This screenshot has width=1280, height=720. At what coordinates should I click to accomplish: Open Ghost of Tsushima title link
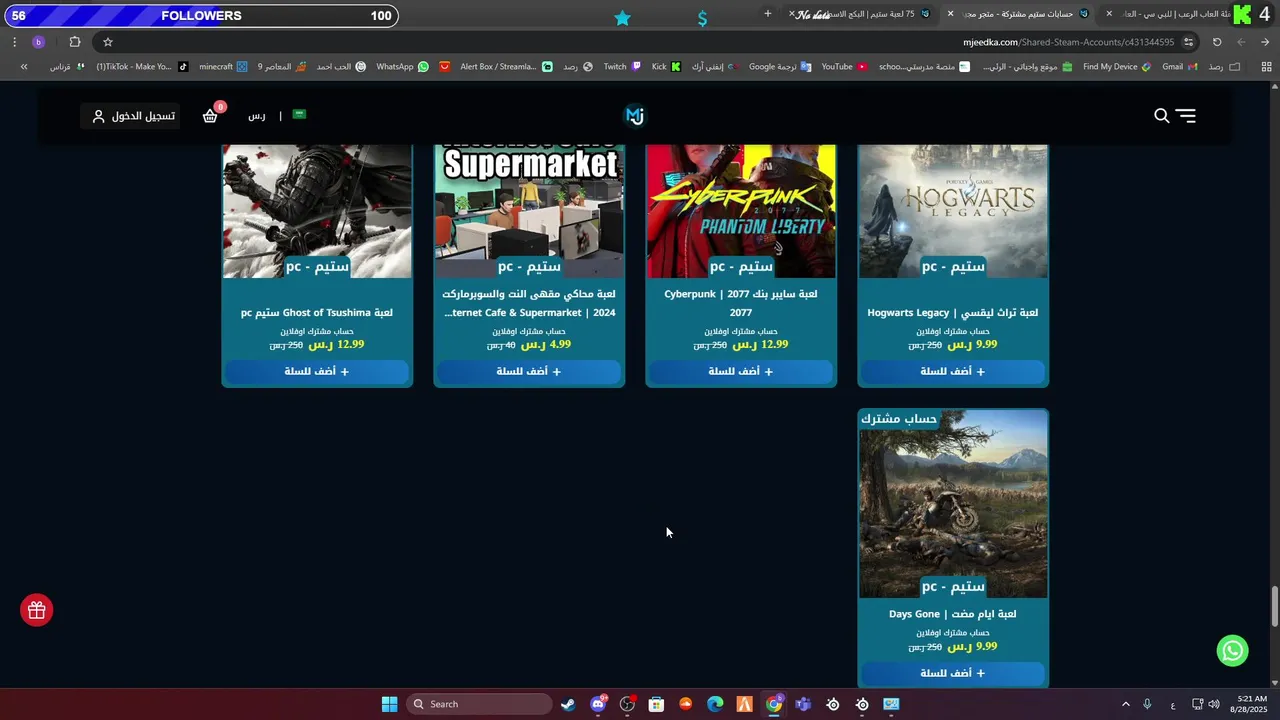tap(317, 313)
